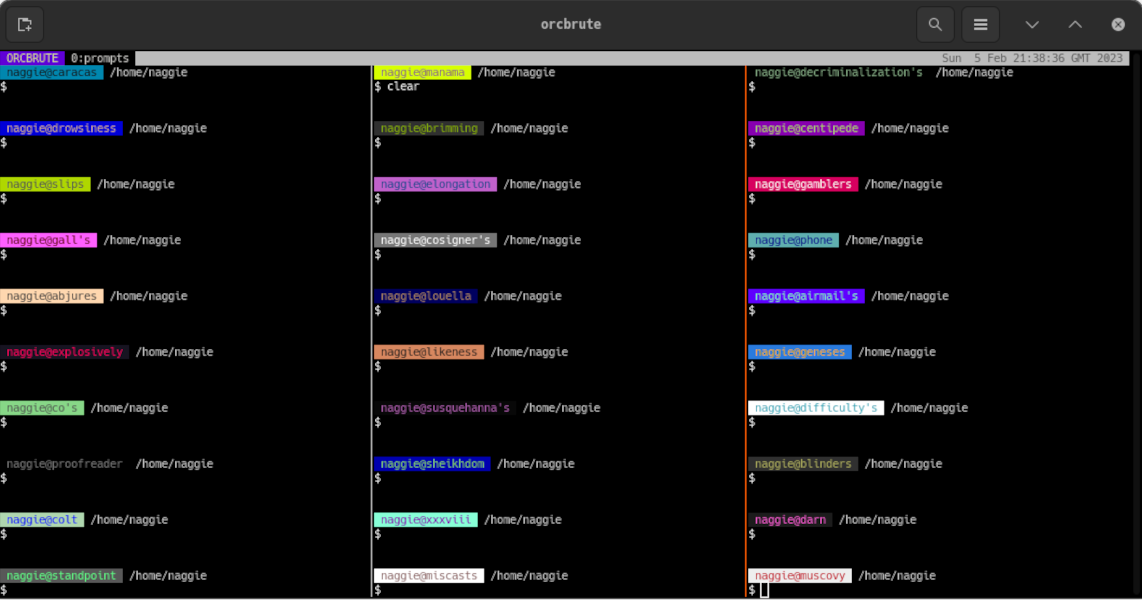Image resolution: width=1142 pixels, height=600 pixels.
Task: Click the naggie@standpoint prompt label
Action: point(61,576)
